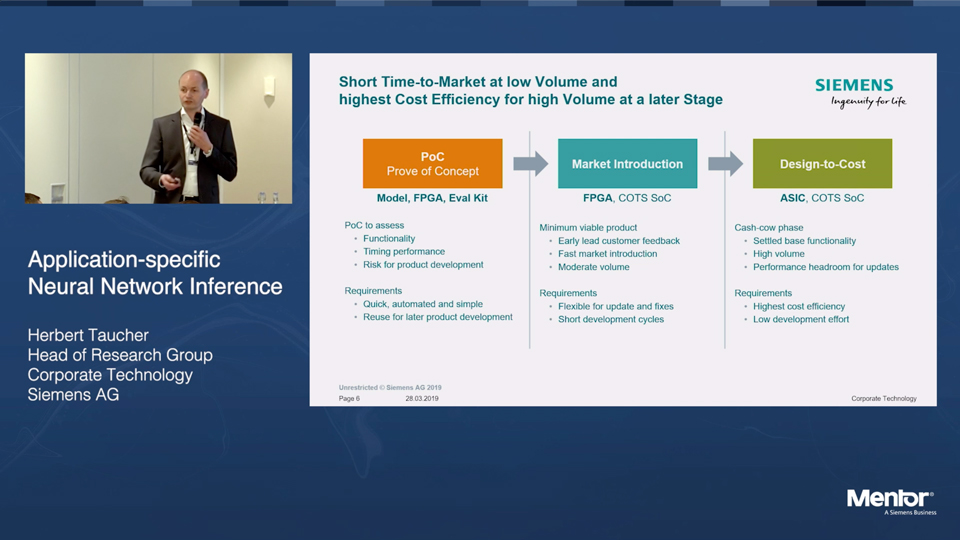The width and height of the screenshot is (960, 540).
Task: Click the 'Highest cost efficiency' bullet
Action: (799, 306)
